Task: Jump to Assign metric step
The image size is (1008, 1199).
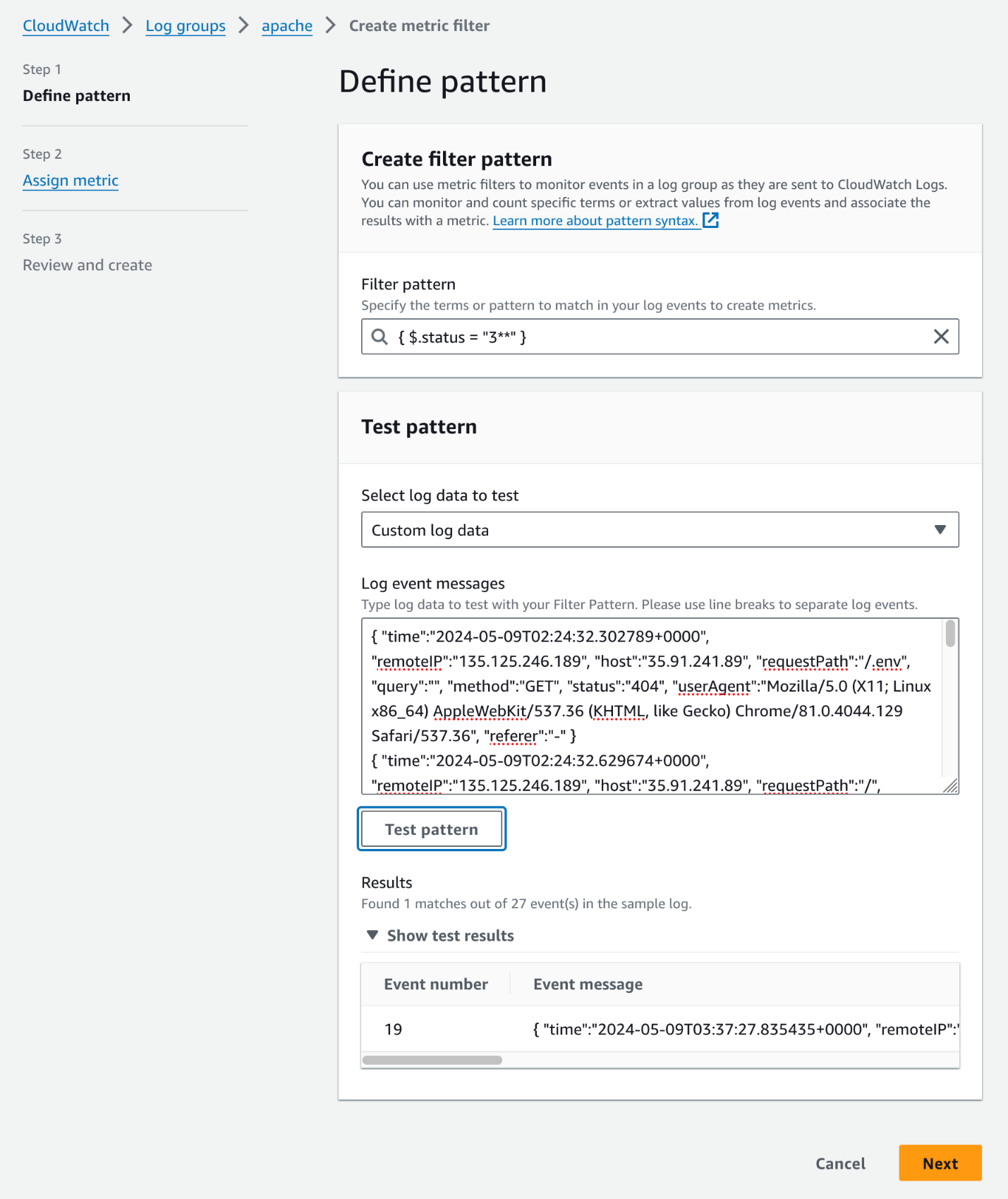Action: pos(71,181)
